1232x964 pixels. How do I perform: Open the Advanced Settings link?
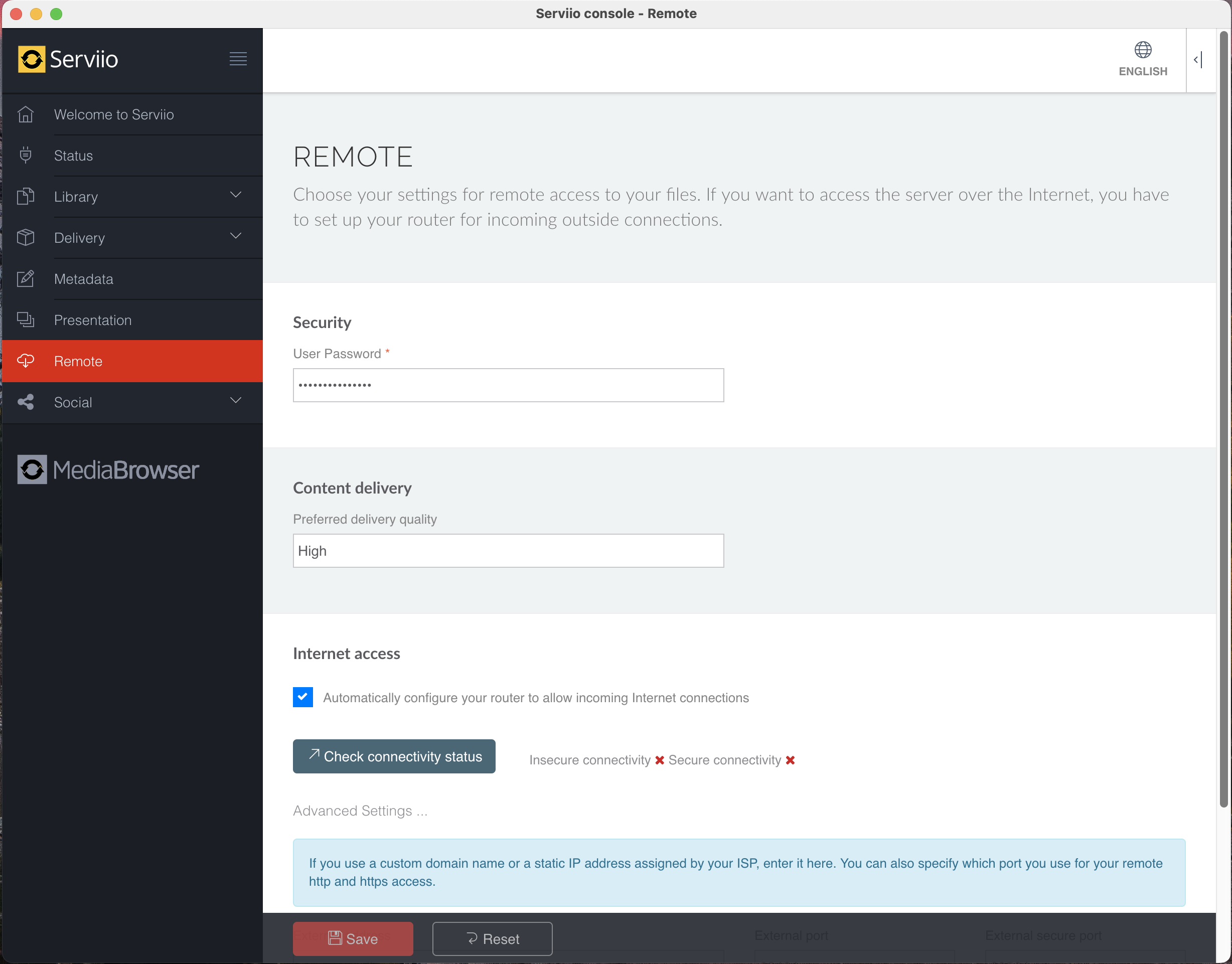pyautogui.click(x=360, y=811)
